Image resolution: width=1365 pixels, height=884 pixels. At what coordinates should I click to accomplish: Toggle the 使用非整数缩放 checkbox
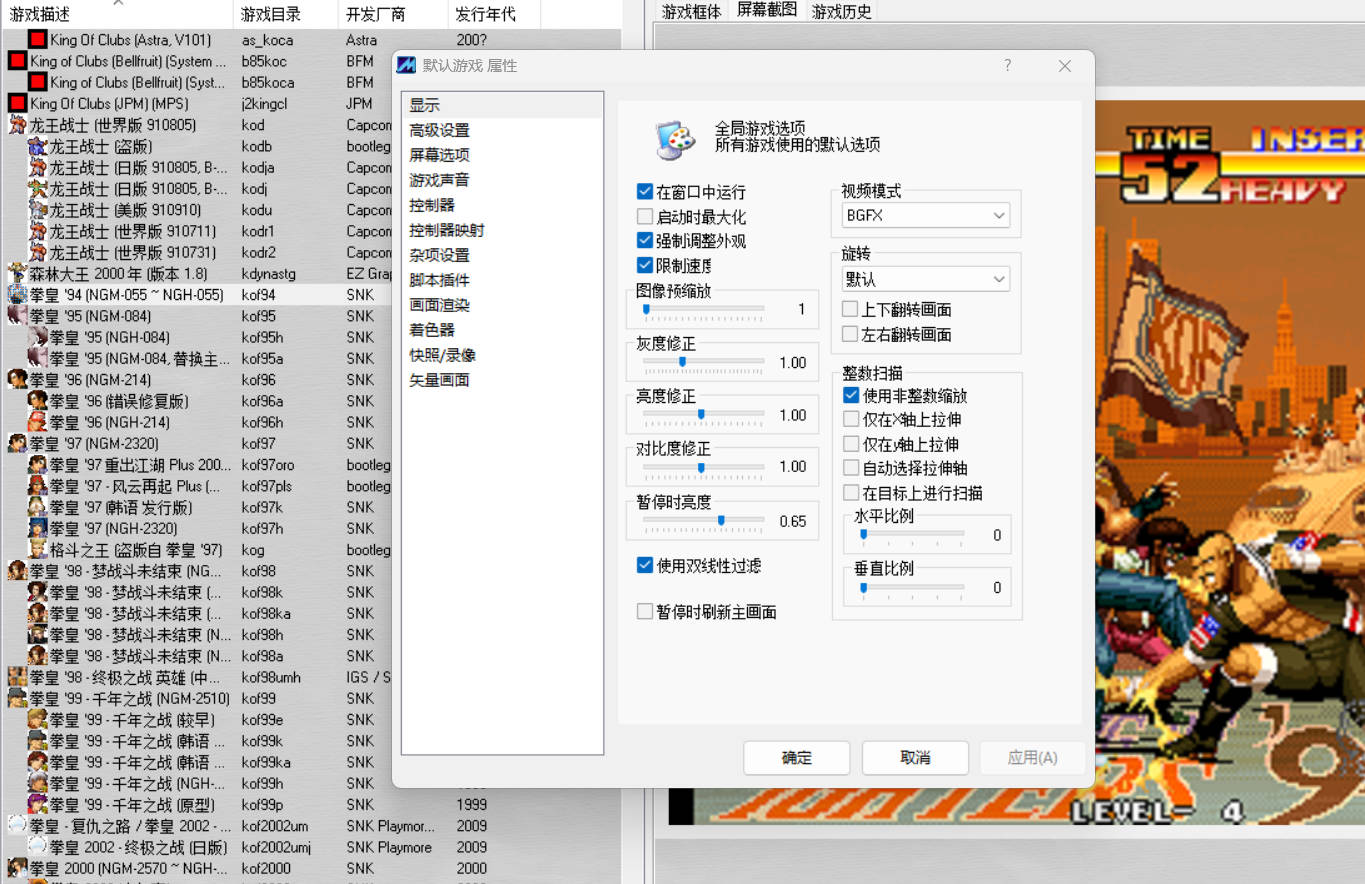coord(851,396)
